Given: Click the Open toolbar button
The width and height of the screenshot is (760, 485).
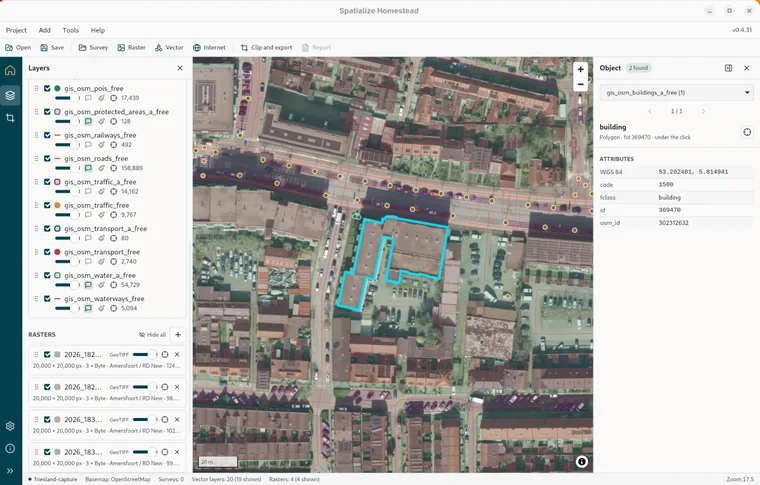Looking at the screenshot, I should point(18,47).
